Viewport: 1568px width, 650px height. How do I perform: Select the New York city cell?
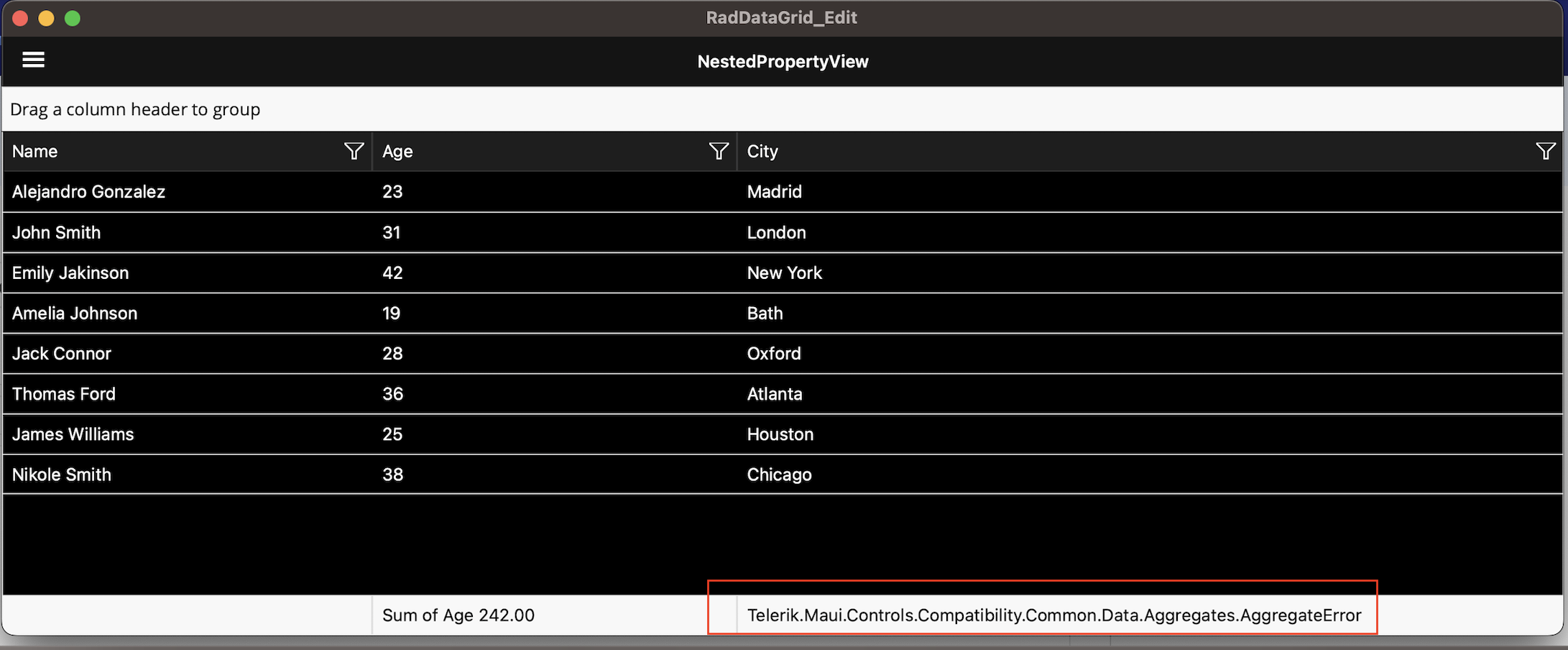(784, 273)
